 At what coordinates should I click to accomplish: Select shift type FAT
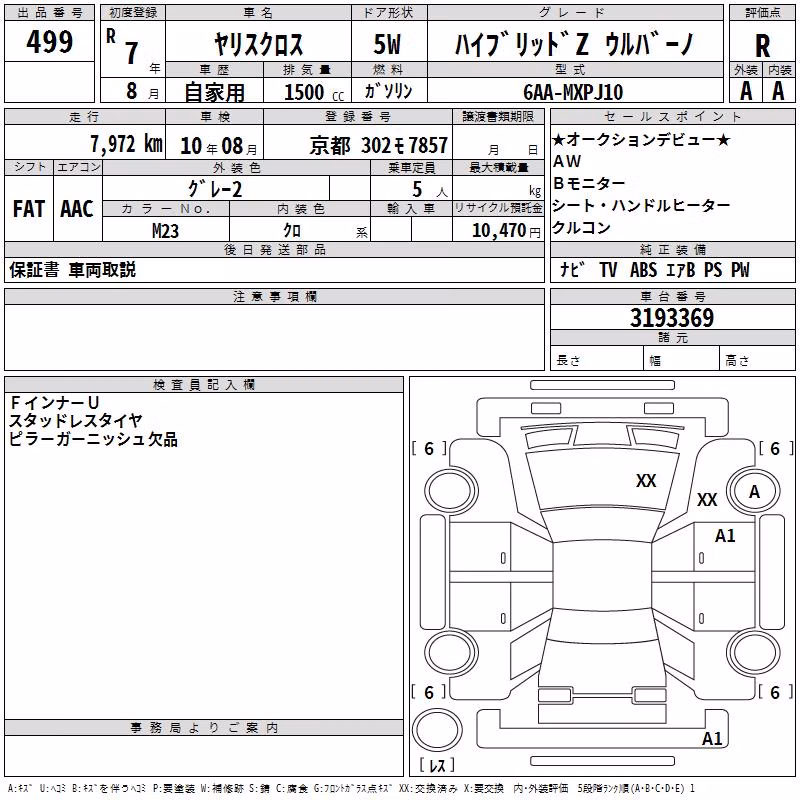point(29,209)
